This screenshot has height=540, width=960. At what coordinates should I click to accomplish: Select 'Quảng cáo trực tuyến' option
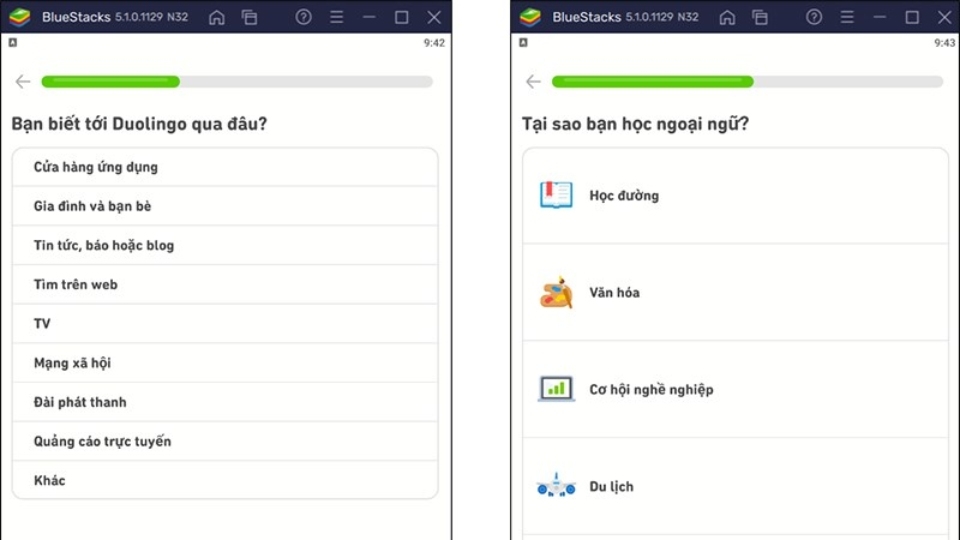(x=225, y=441)
